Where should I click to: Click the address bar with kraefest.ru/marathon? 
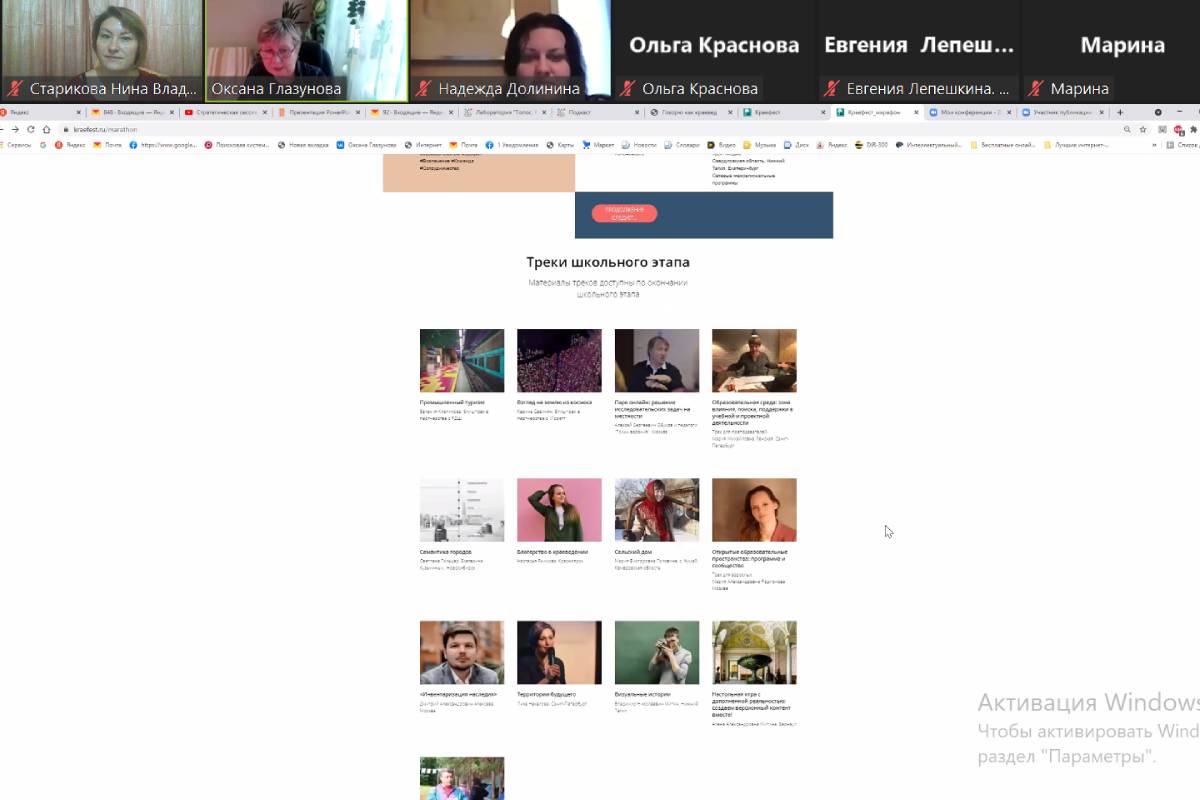pyautogui.click(x=590, y=129)
